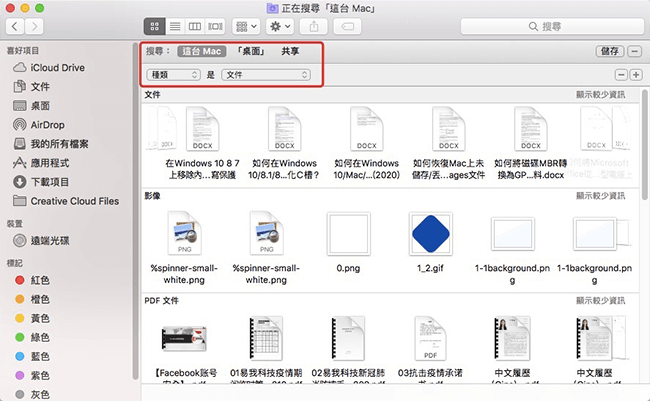
Task: Go back with the back arrow
Action: [x=15, y=27]
